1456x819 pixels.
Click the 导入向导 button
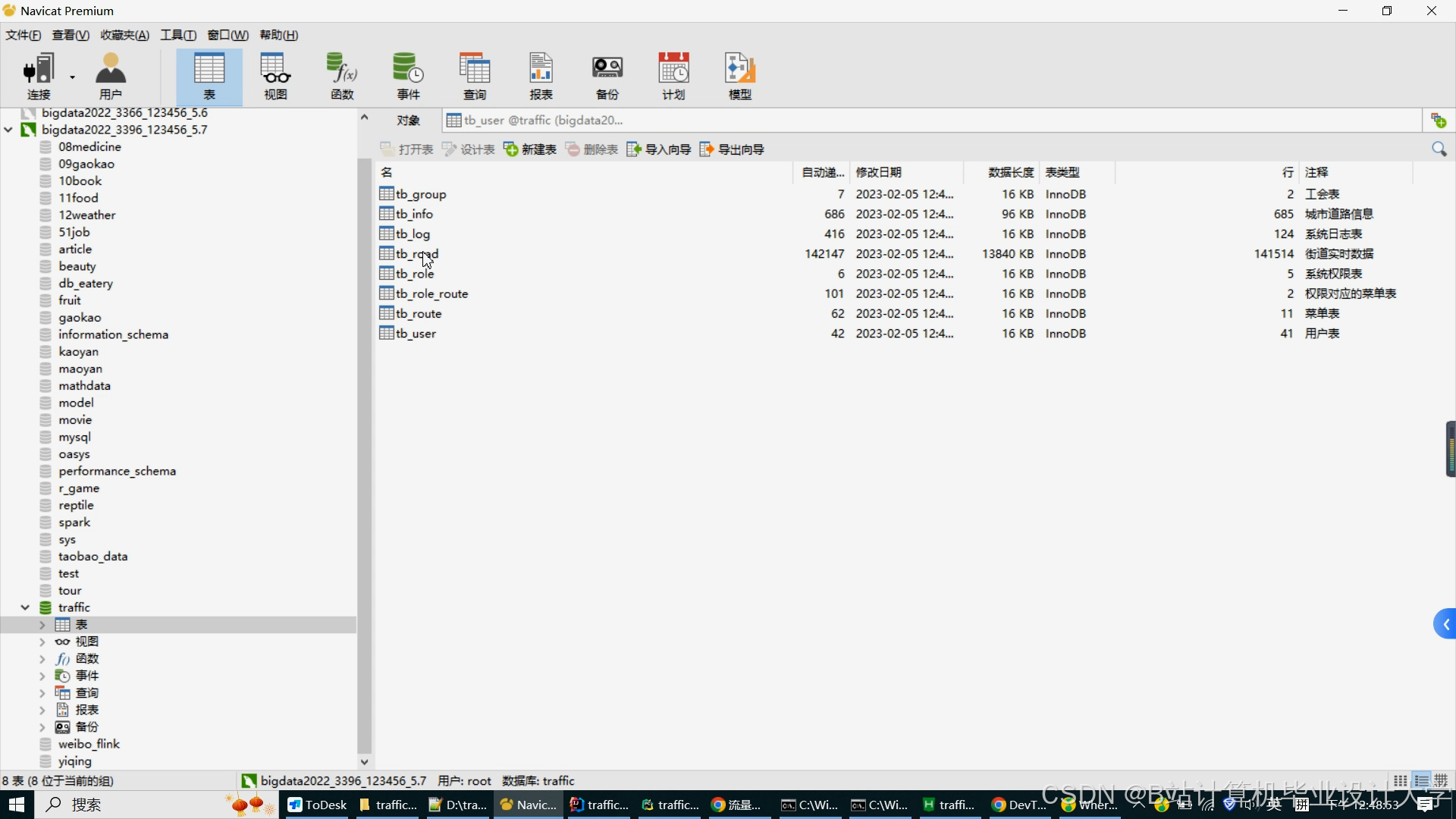point(659,149)
